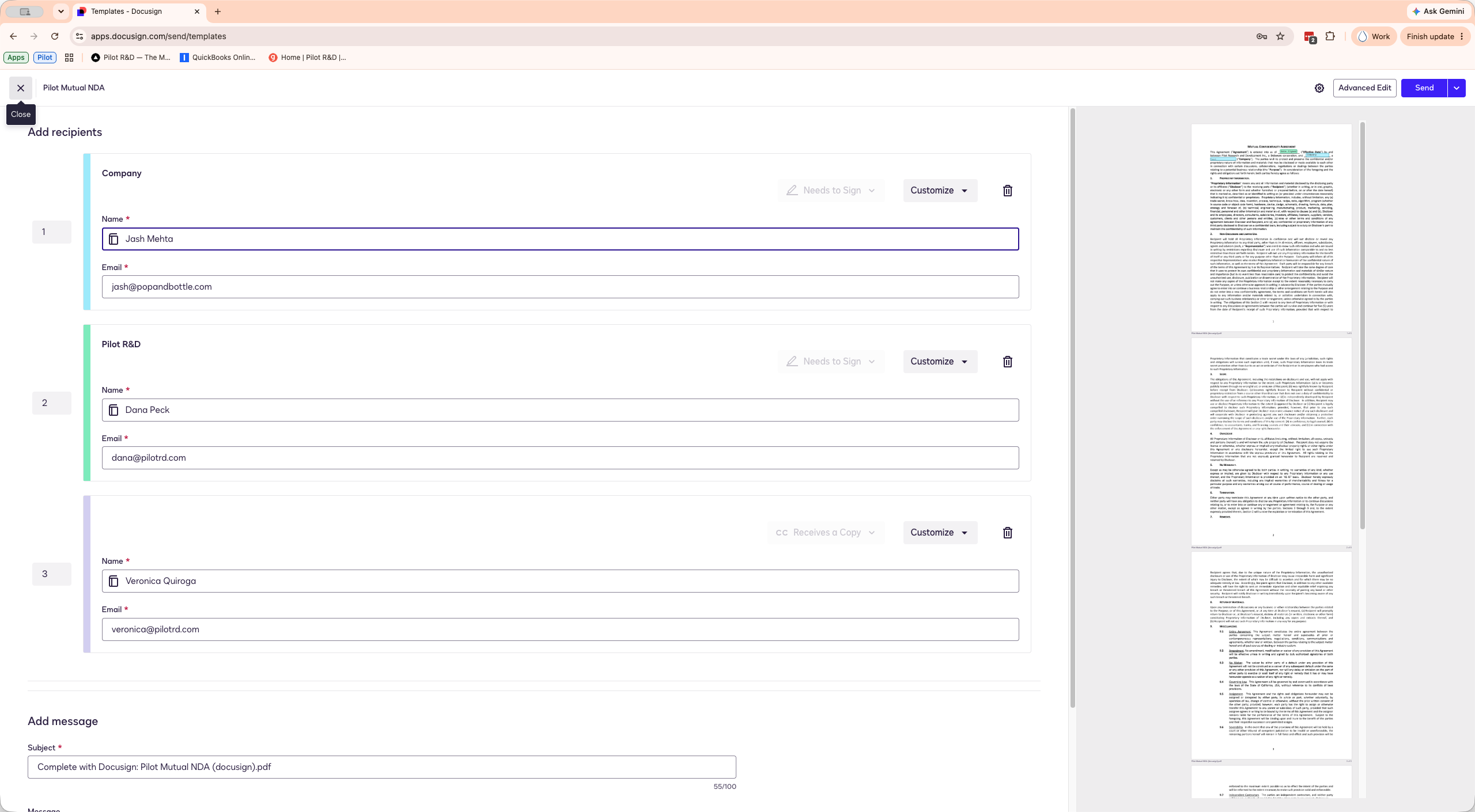Viewport: 1475px width, 812px height.
Task: Click the Finish update button
Action: [1435, 36]
